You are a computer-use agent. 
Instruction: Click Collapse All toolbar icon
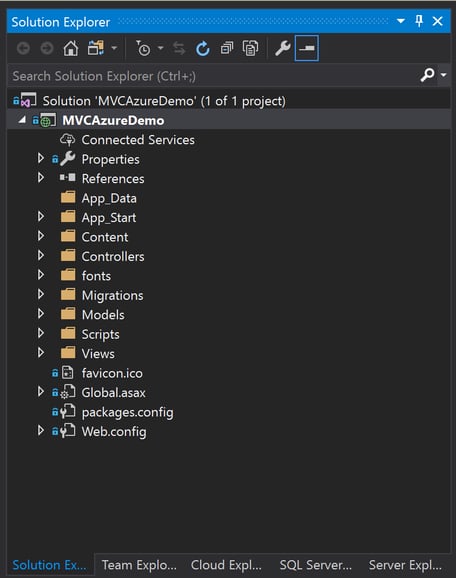coord(227,48)
